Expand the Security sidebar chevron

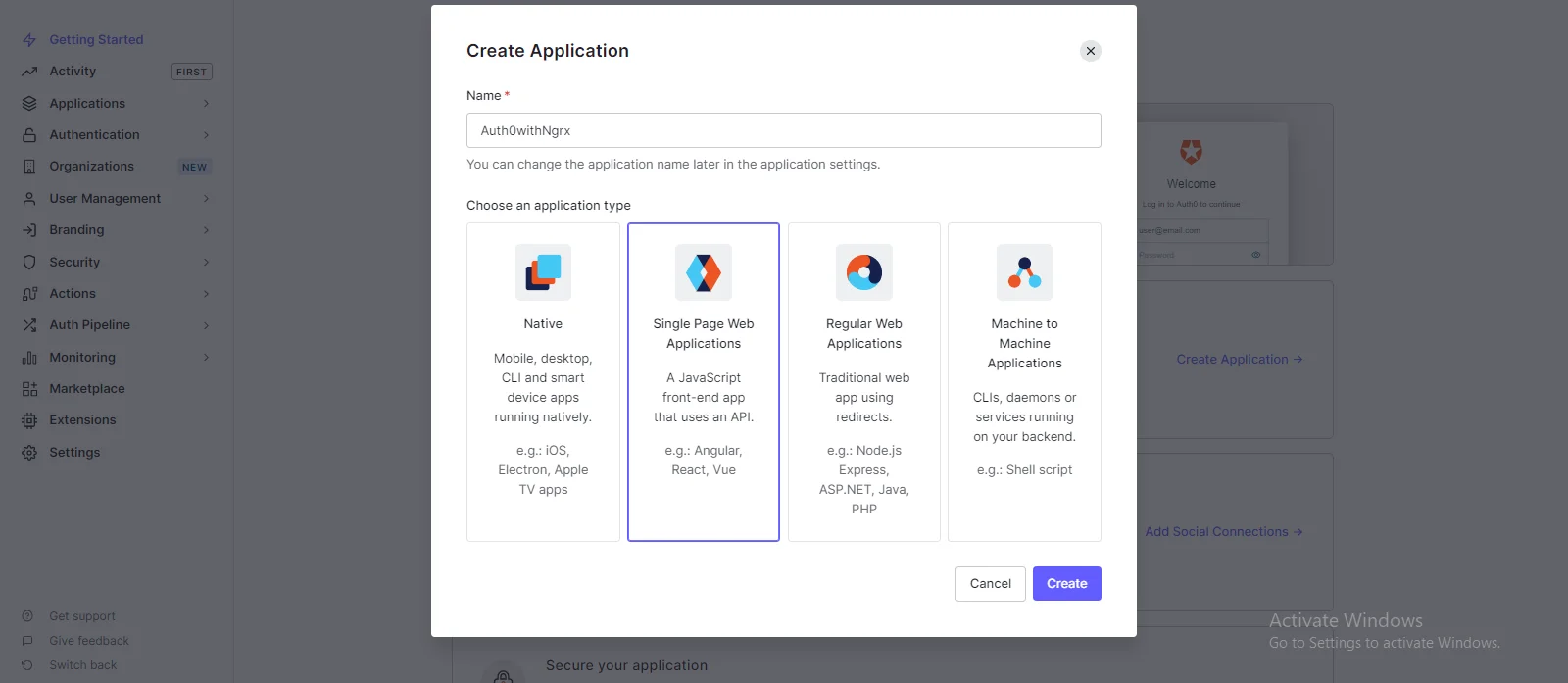coord(206,263)
